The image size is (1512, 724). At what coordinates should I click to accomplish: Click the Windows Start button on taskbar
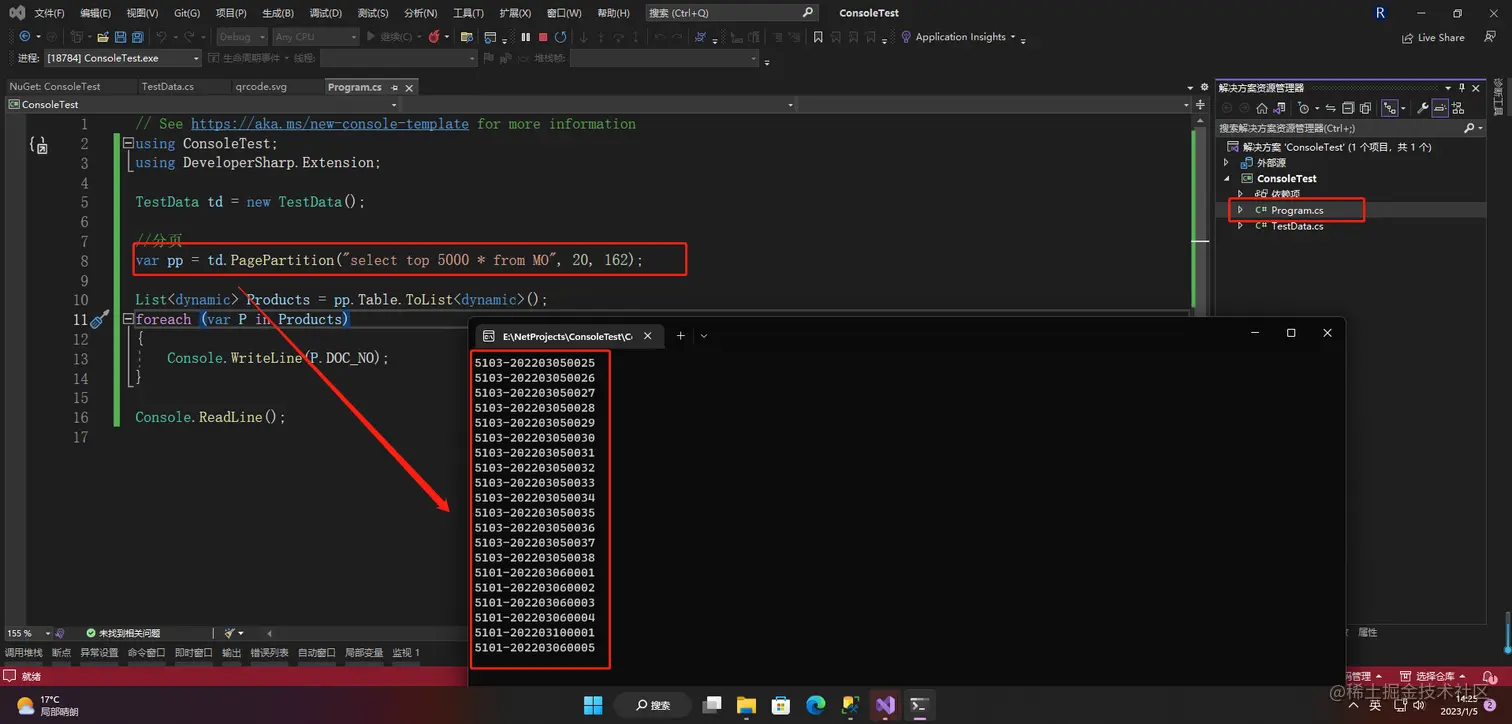click(593, 705)
